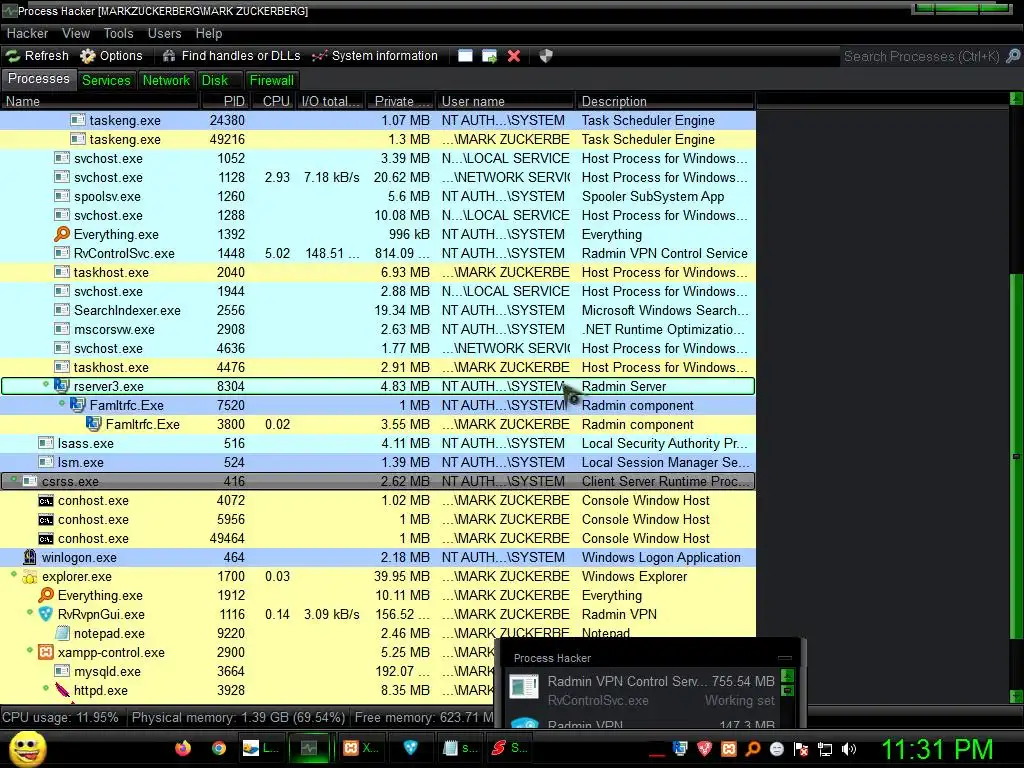Open the Hacker menu
The height and width of the screenshot is (768, 1024).
click(x=27, y=33)
